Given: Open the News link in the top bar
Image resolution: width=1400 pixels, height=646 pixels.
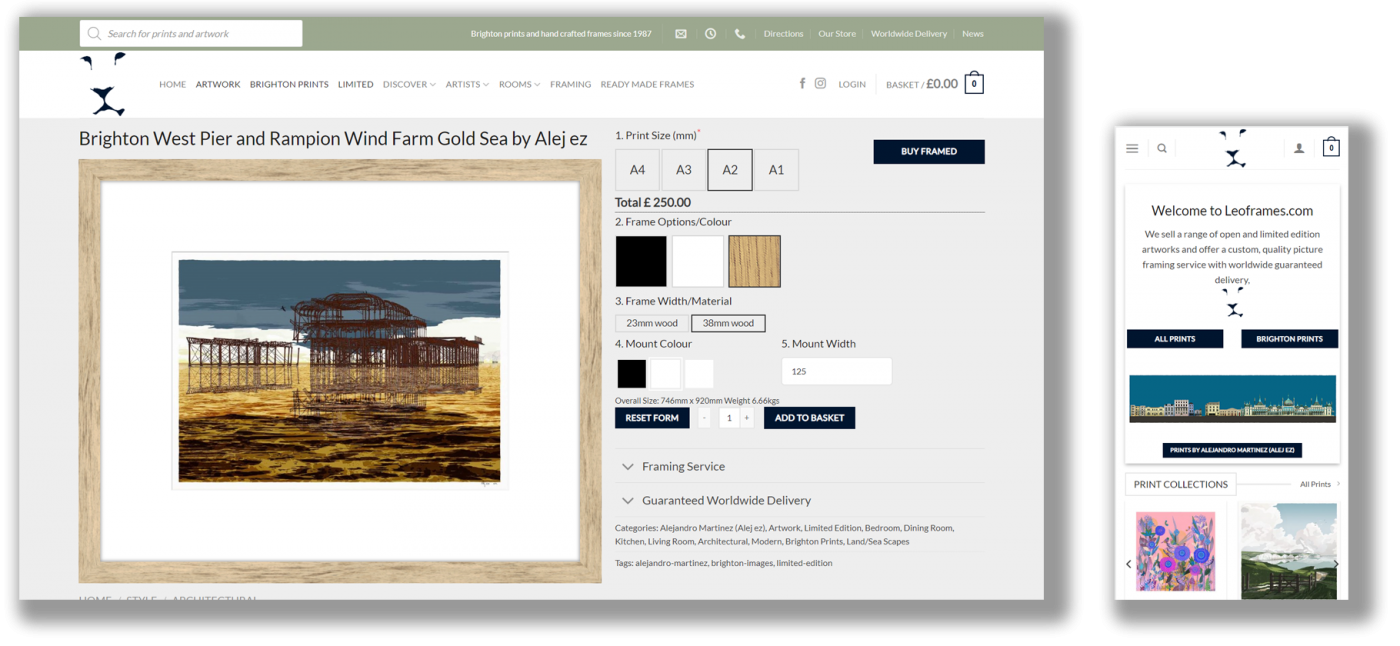Looking at the screenshot, I should coord(973,34).
